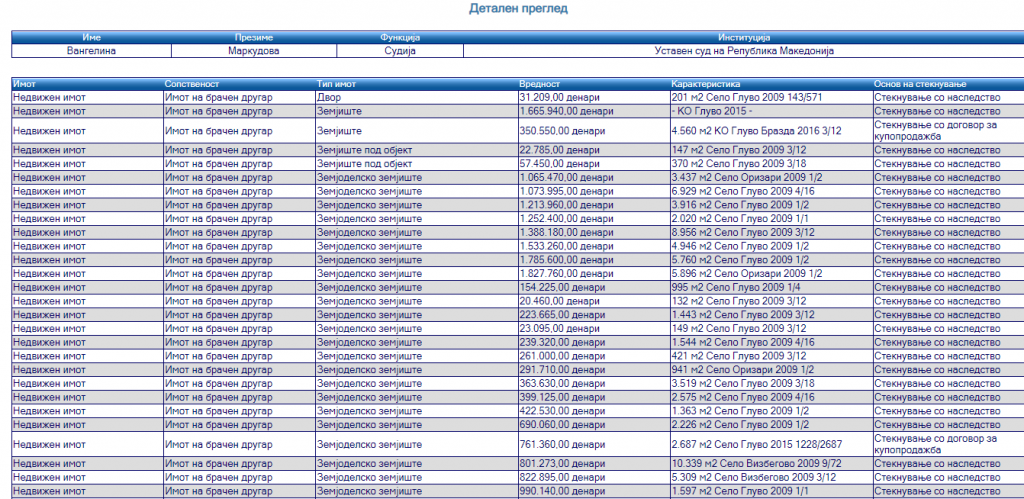Click the 'Карактеристика' column header
1024x499 pixels.
706,84
